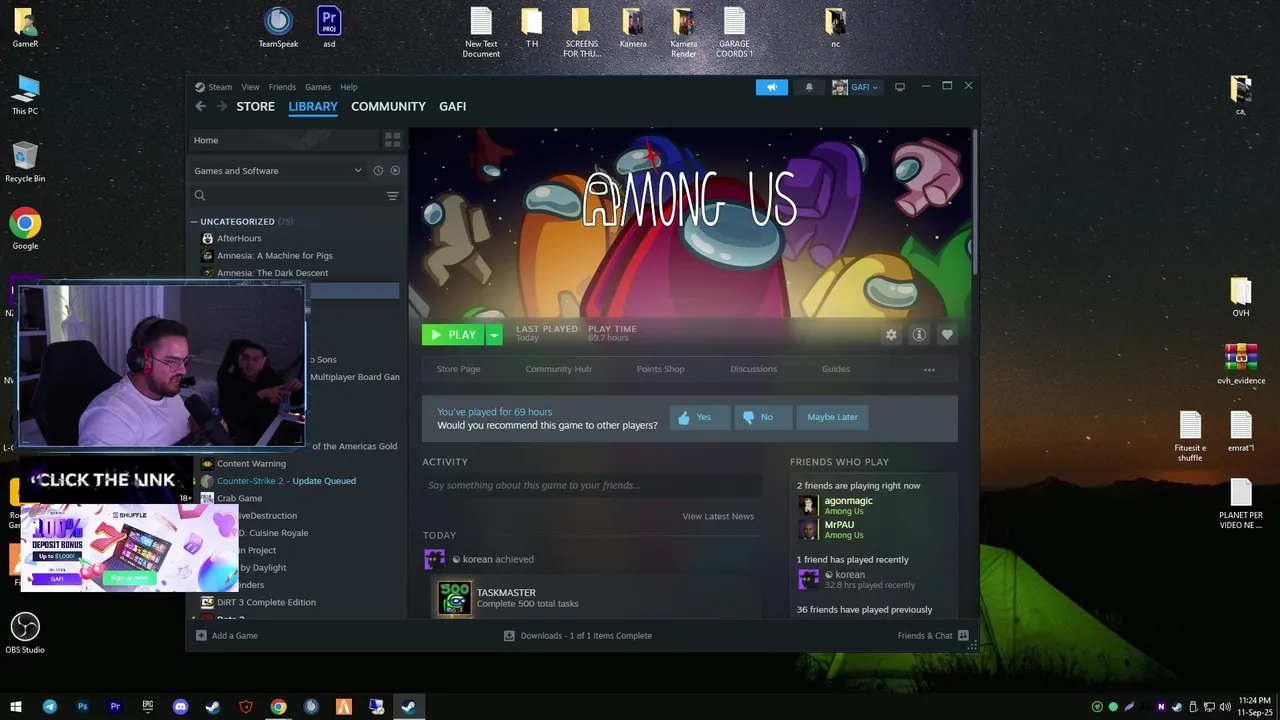The height and width of the screenshot is (720, 1280).
Task: Open the GAFI profile tab
Action: pos(452,106)
